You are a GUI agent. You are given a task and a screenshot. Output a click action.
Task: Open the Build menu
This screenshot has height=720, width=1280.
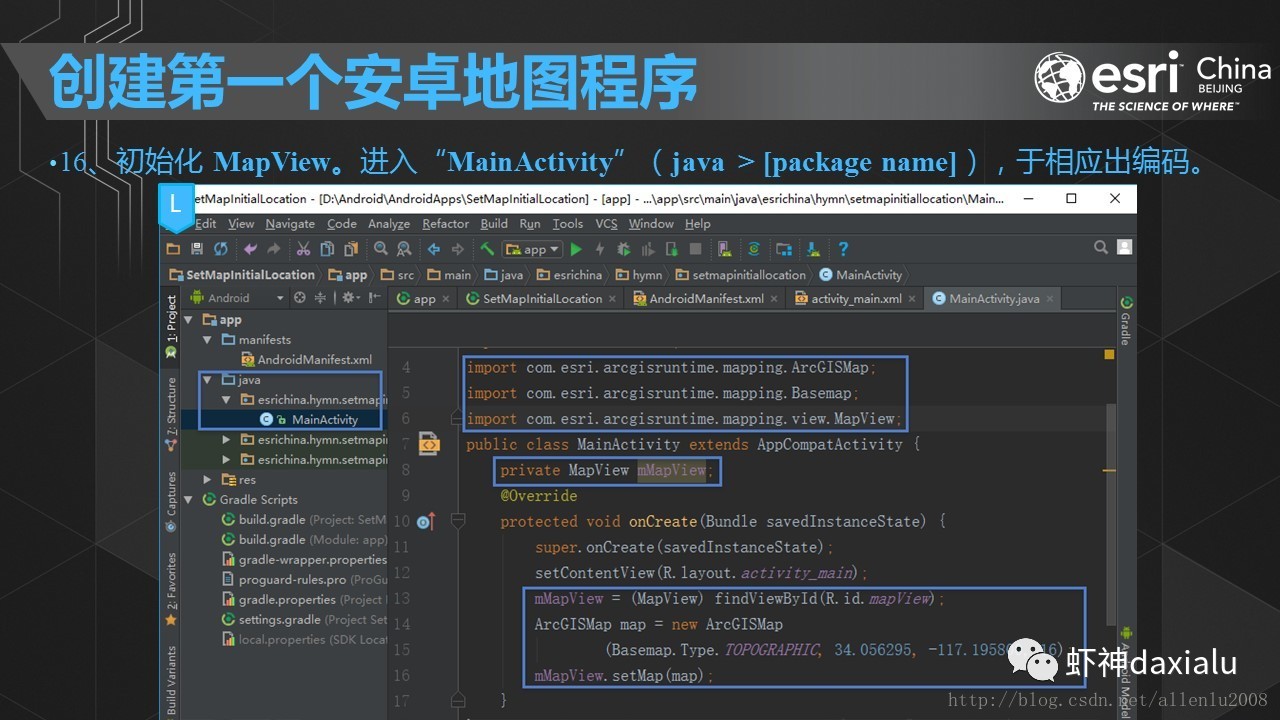tap(494, 224)
